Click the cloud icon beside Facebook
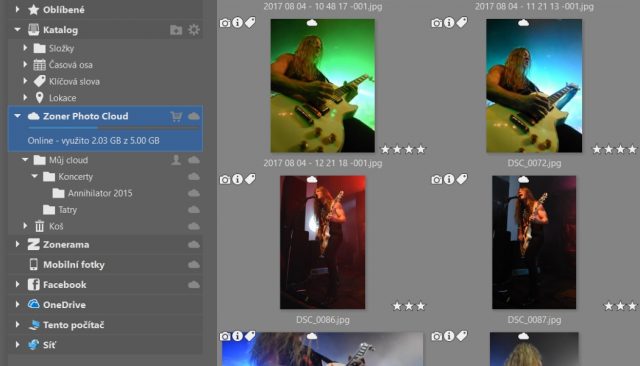 pos(194,285)
